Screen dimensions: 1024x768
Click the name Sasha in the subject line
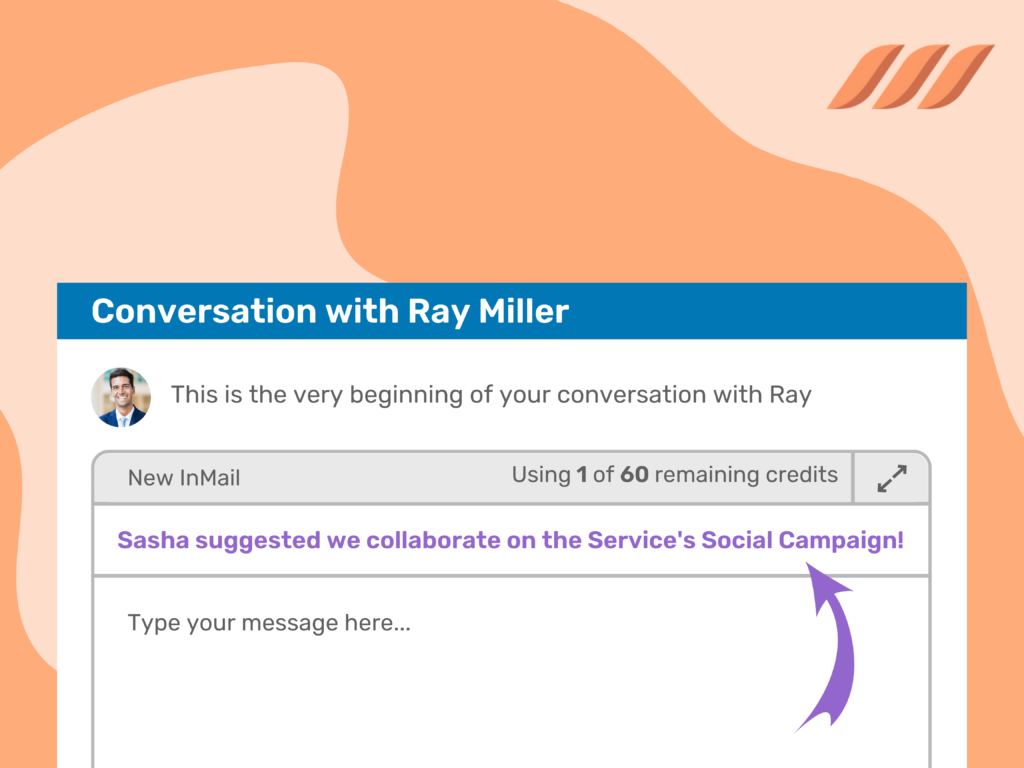[152, 541]
